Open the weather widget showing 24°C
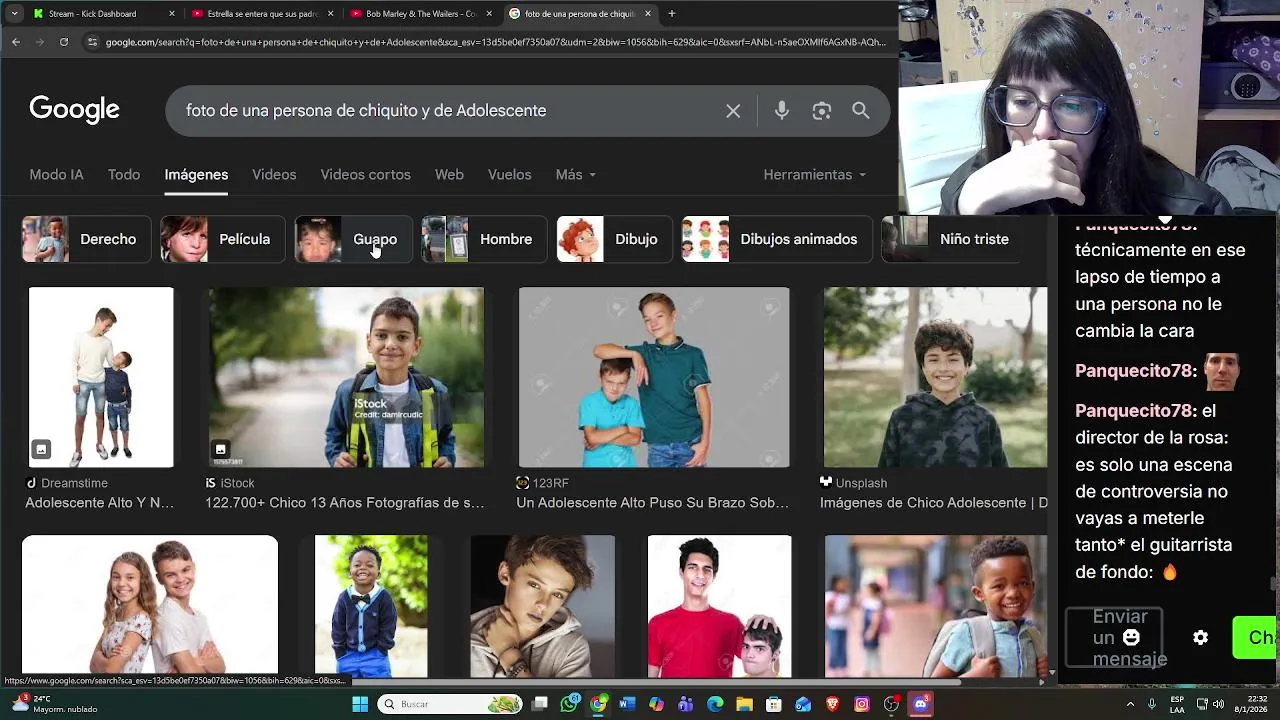This screenshot has height=720, width=1280. pos(55,704)
